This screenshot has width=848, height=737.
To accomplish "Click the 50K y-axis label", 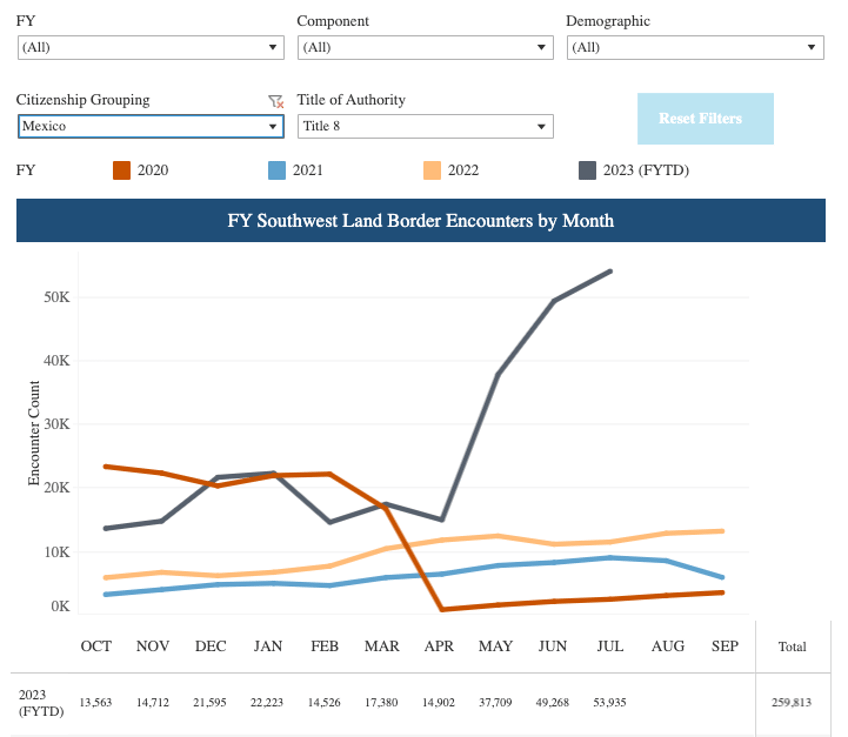I will (x=57, y=297).
